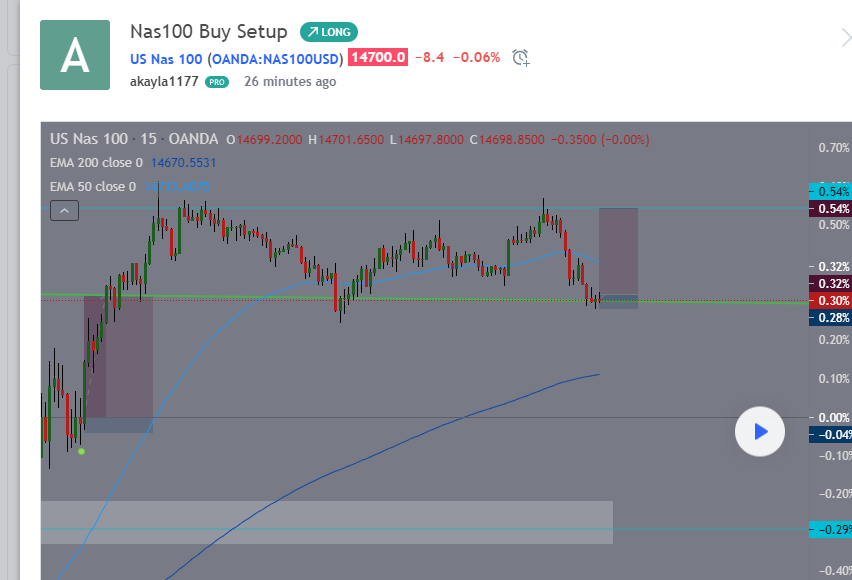
Task: Click the green 'A' author avatar
Action: click(75, 55)
